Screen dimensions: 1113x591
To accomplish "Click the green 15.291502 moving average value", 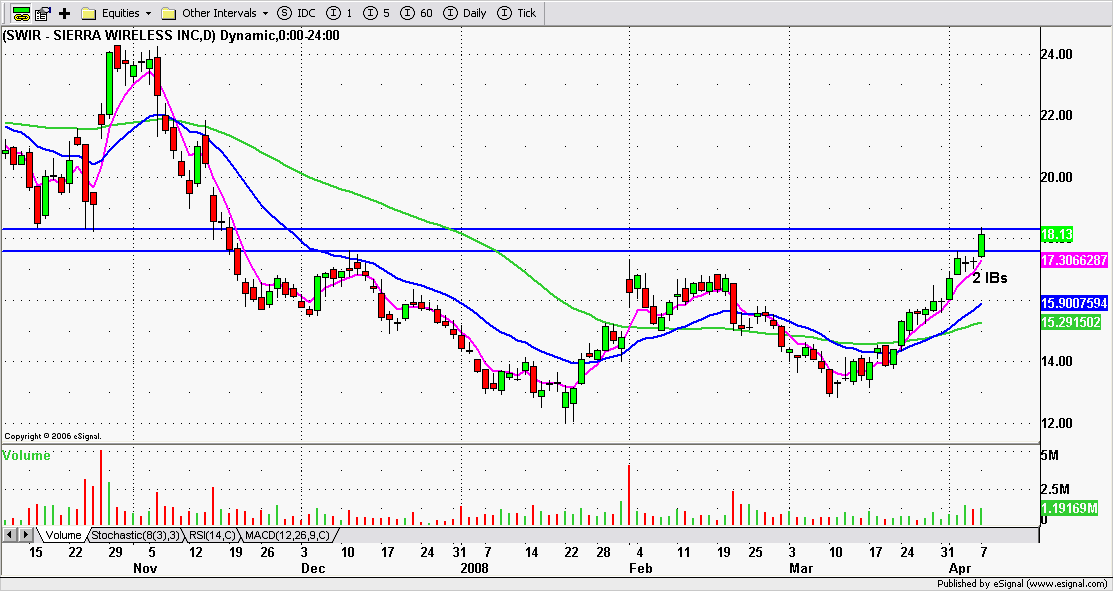I will [1071, 321].
